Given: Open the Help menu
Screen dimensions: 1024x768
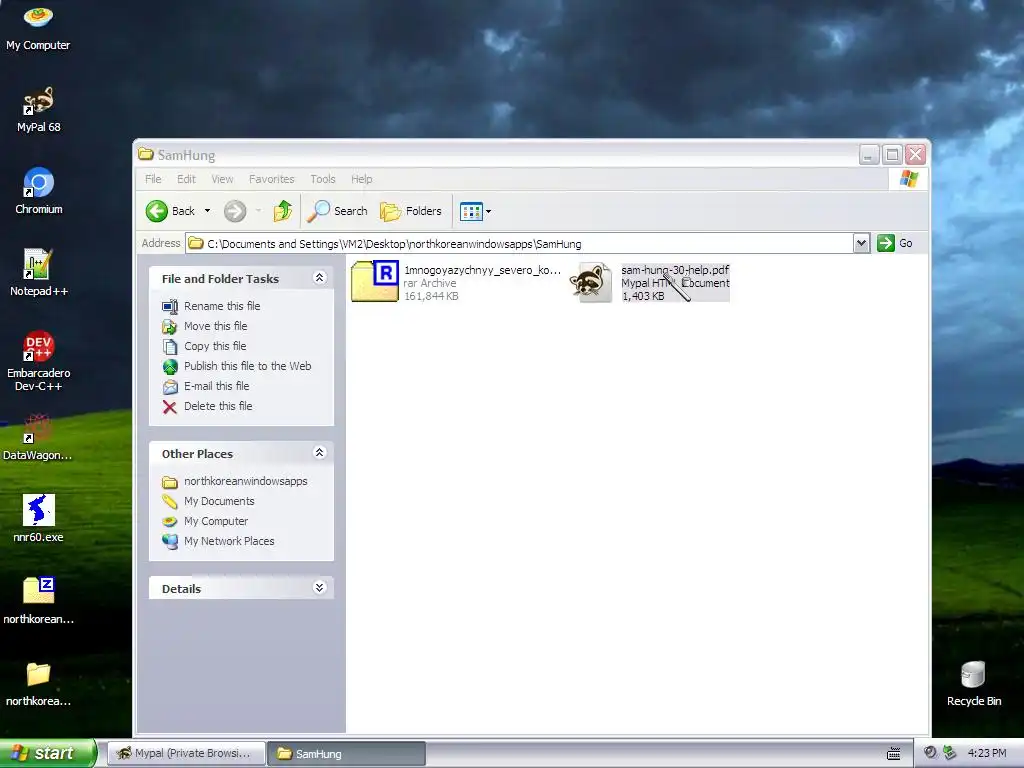Looking at the screenshot, I should (361, 179).
